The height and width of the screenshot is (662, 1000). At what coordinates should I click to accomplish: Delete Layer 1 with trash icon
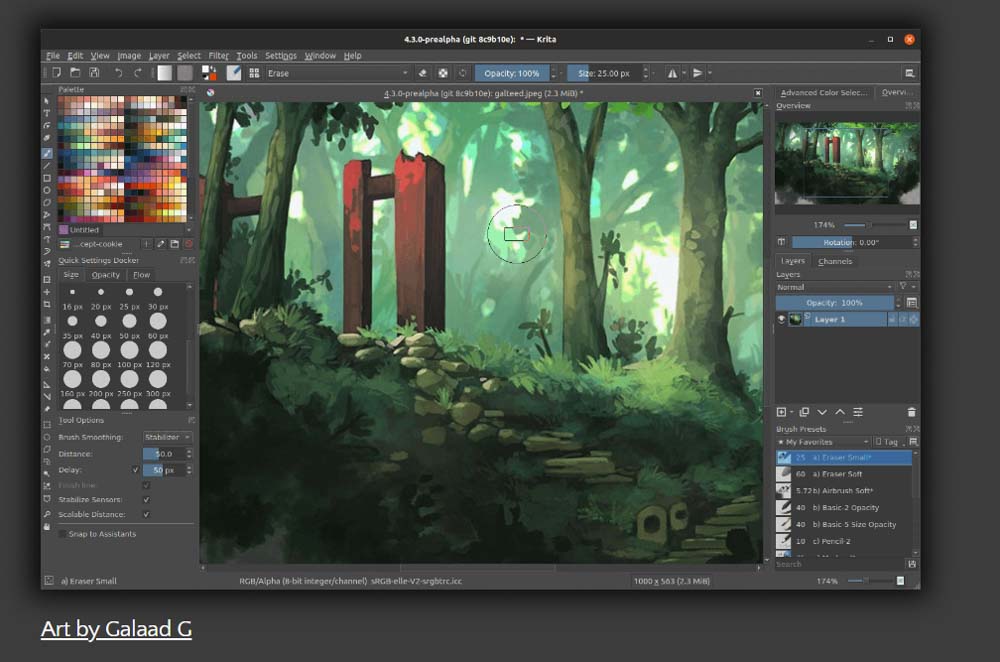pos(911,413)
